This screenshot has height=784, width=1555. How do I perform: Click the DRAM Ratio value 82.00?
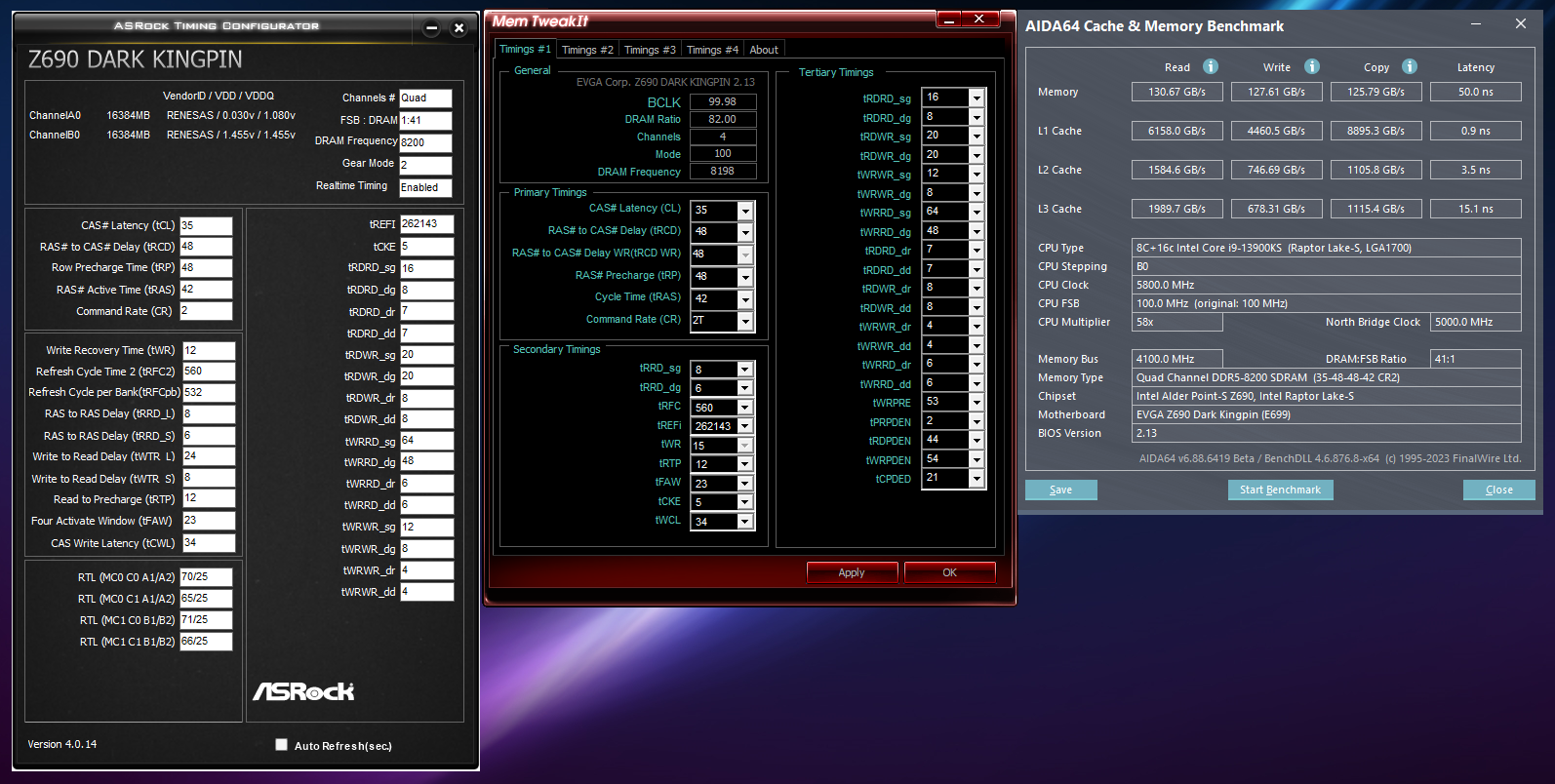tap(723, 119)
